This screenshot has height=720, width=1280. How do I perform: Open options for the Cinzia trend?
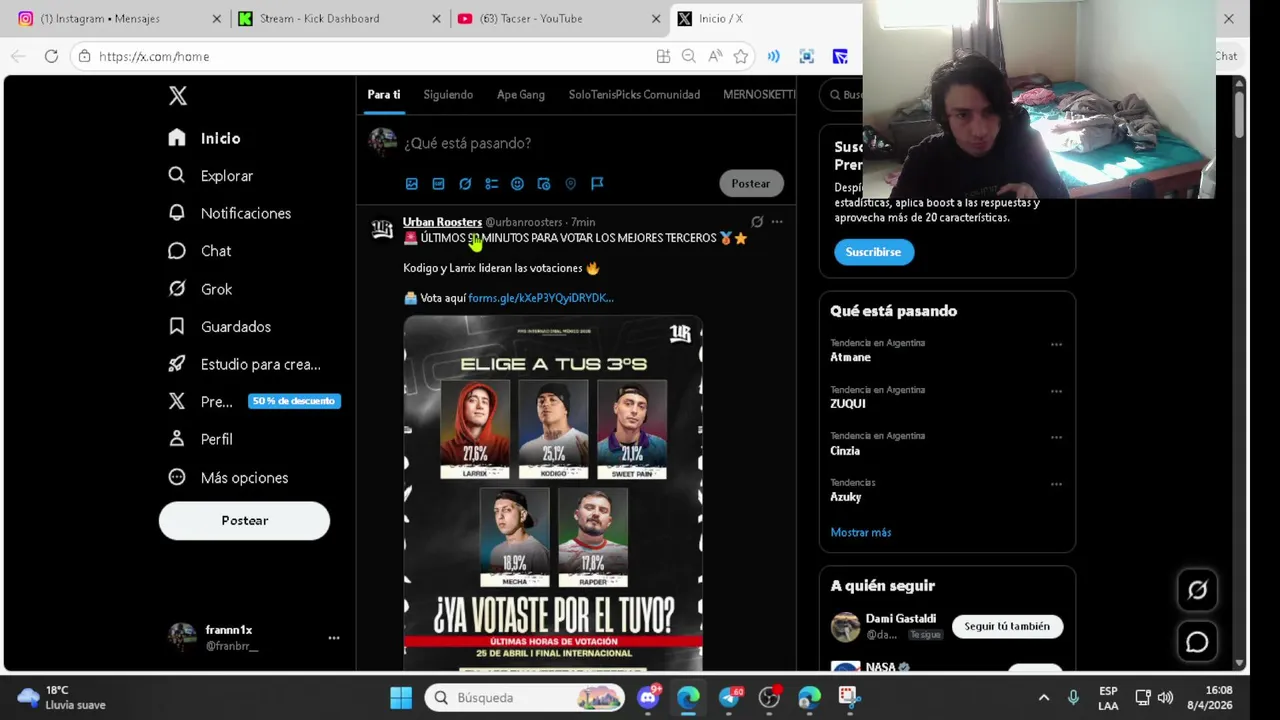[x=1056, y=437]
